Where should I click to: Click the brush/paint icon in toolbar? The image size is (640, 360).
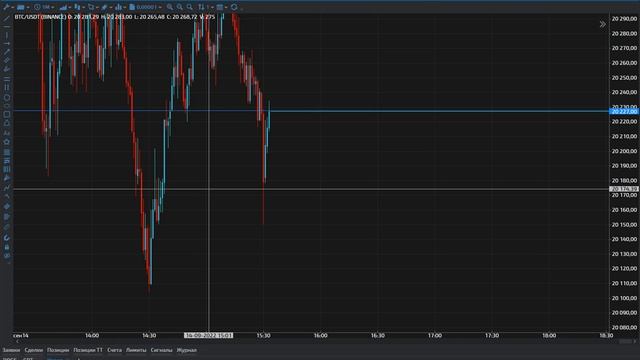[104, 7]
